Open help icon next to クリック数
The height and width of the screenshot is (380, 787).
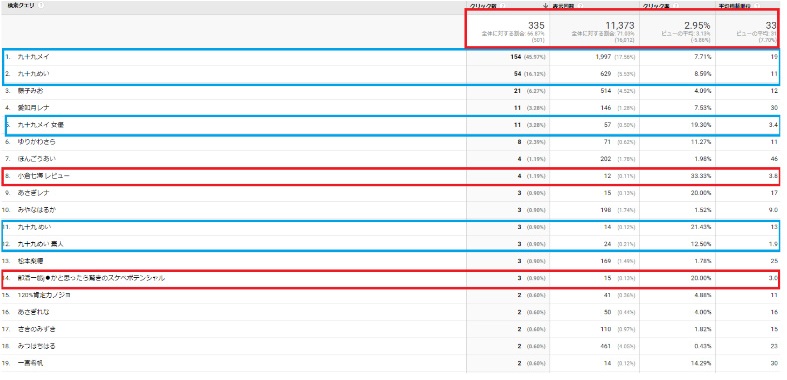click(502, 7)
